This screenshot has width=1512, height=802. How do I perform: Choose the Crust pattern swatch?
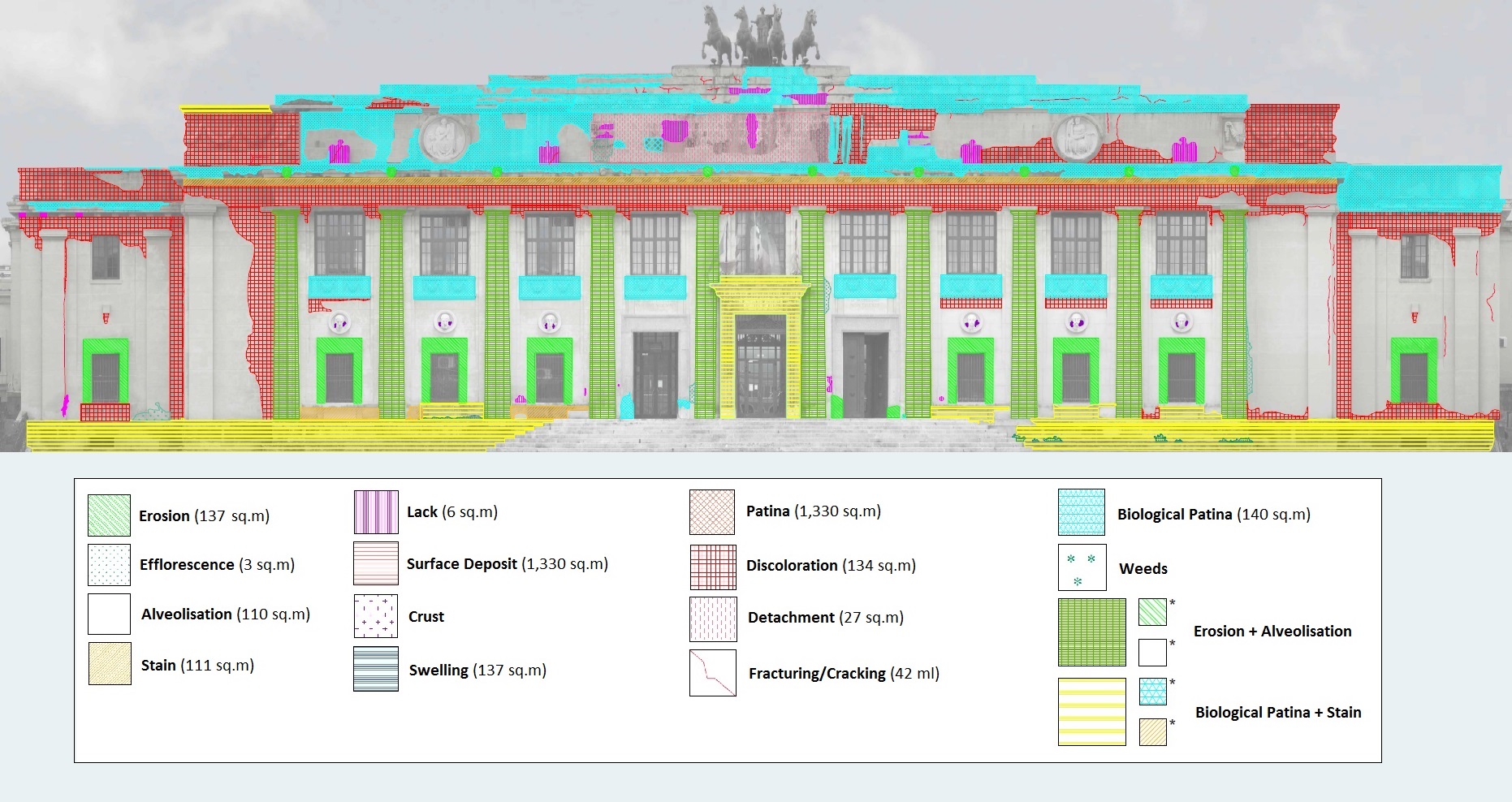376,616
